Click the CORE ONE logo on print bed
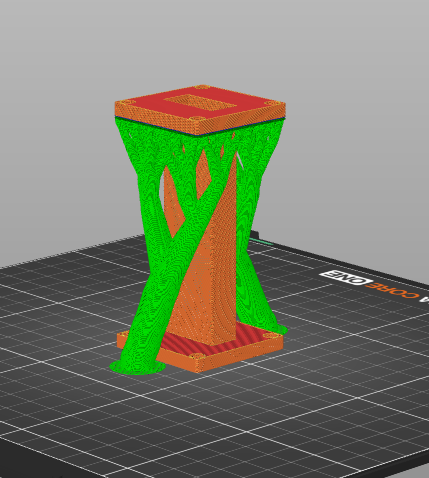 pyautogui.click(x=370, y=285)
